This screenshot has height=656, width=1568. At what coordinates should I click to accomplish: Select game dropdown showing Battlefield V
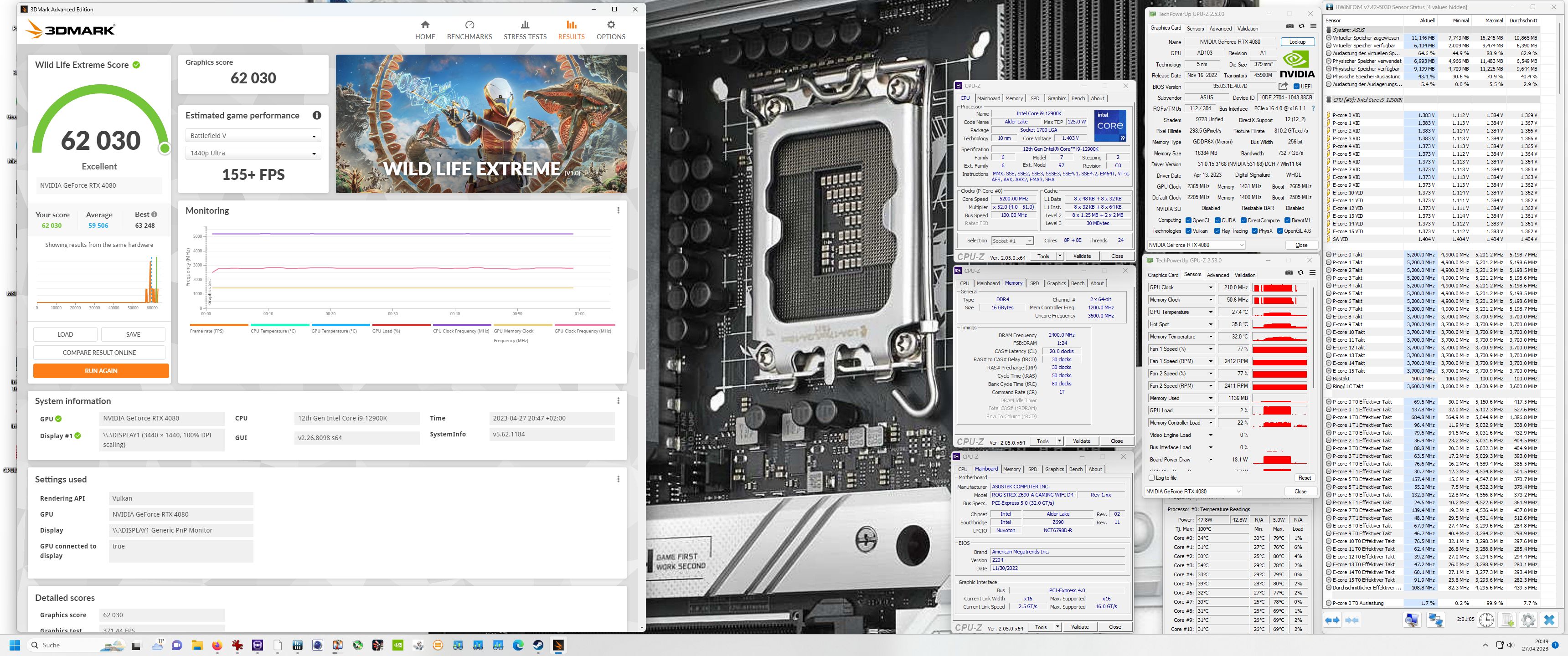pos(253,136)
